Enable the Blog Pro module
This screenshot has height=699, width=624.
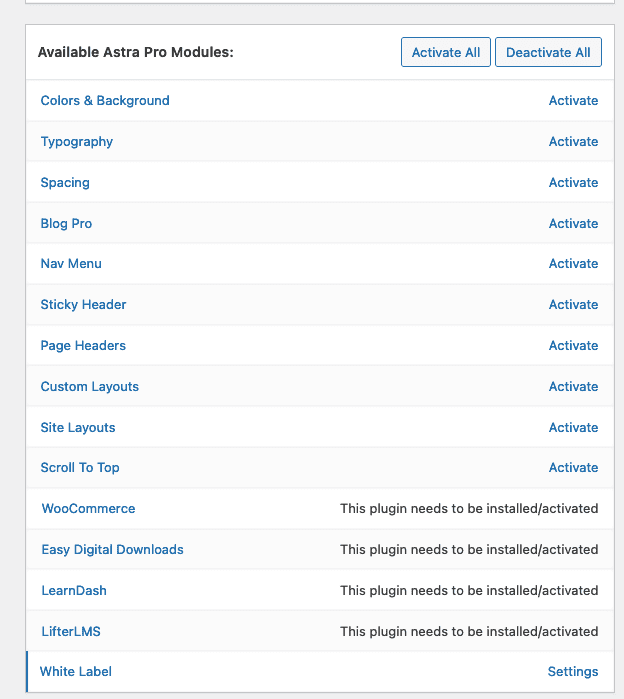click(x=573, y=224)
